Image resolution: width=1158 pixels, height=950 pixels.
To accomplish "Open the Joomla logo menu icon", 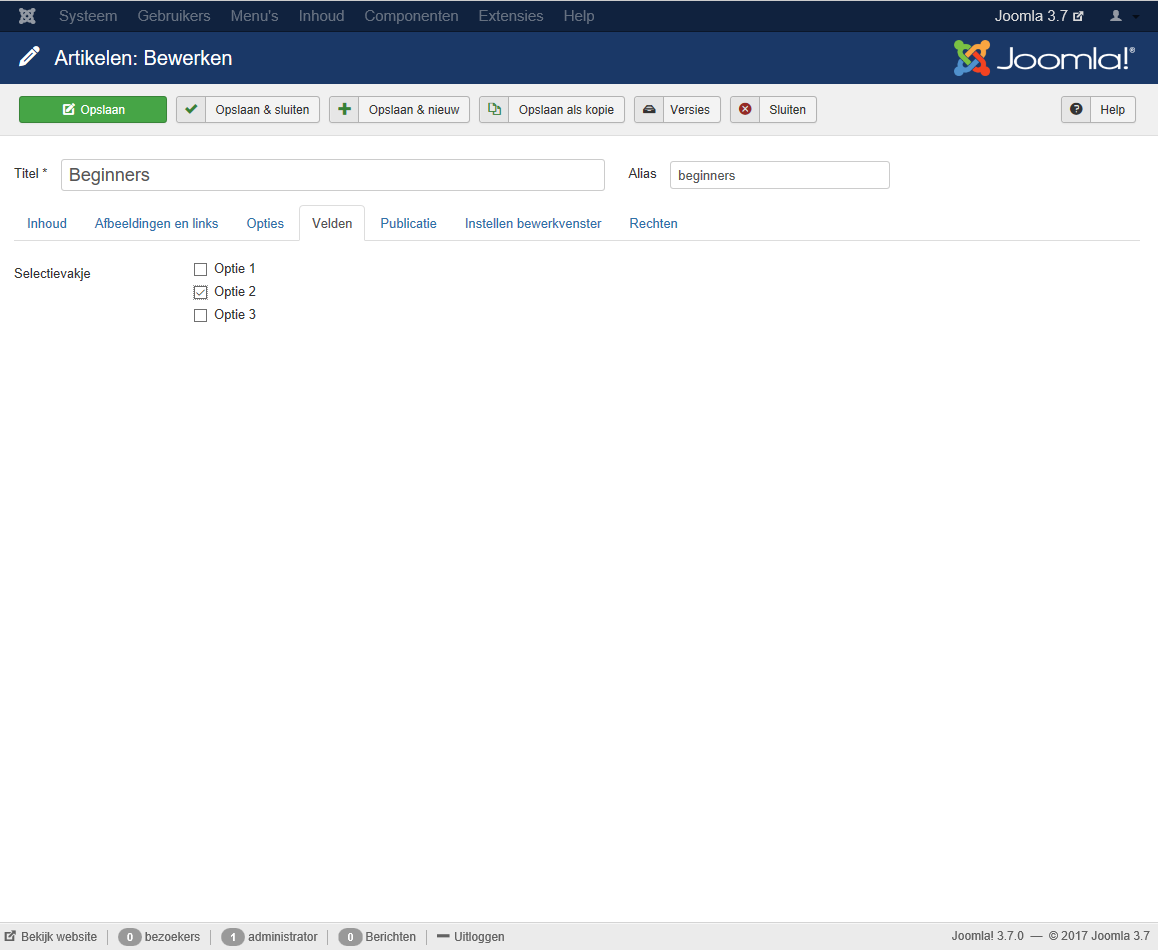I will pyautogui.click(x=27, y=16).
